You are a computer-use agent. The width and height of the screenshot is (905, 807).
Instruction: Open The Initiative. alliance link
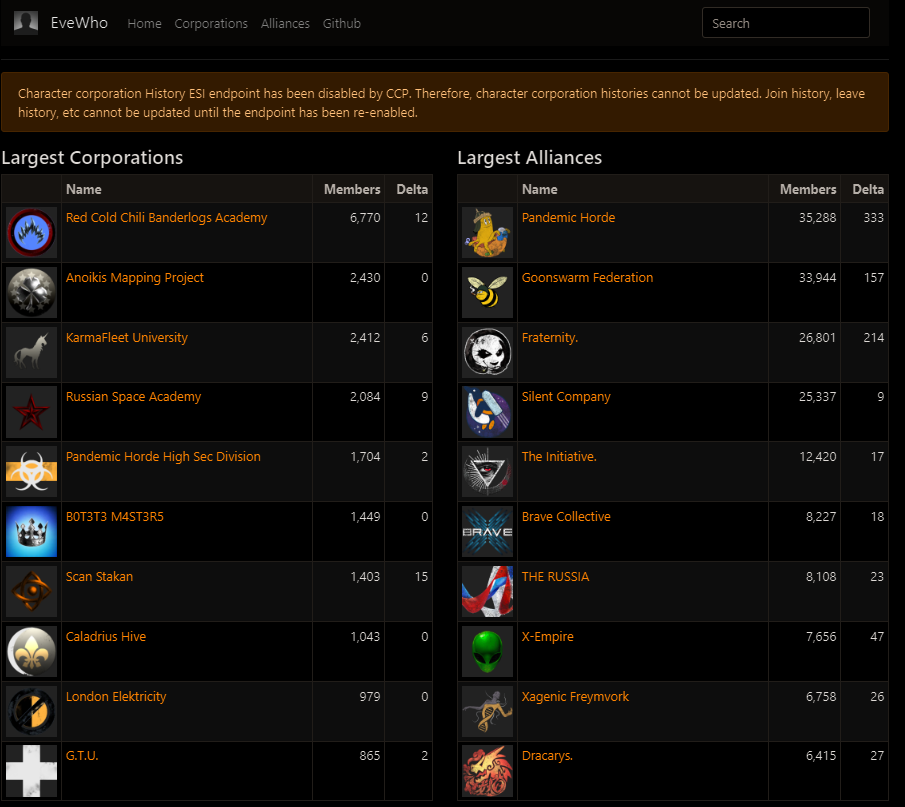point(559,457)
